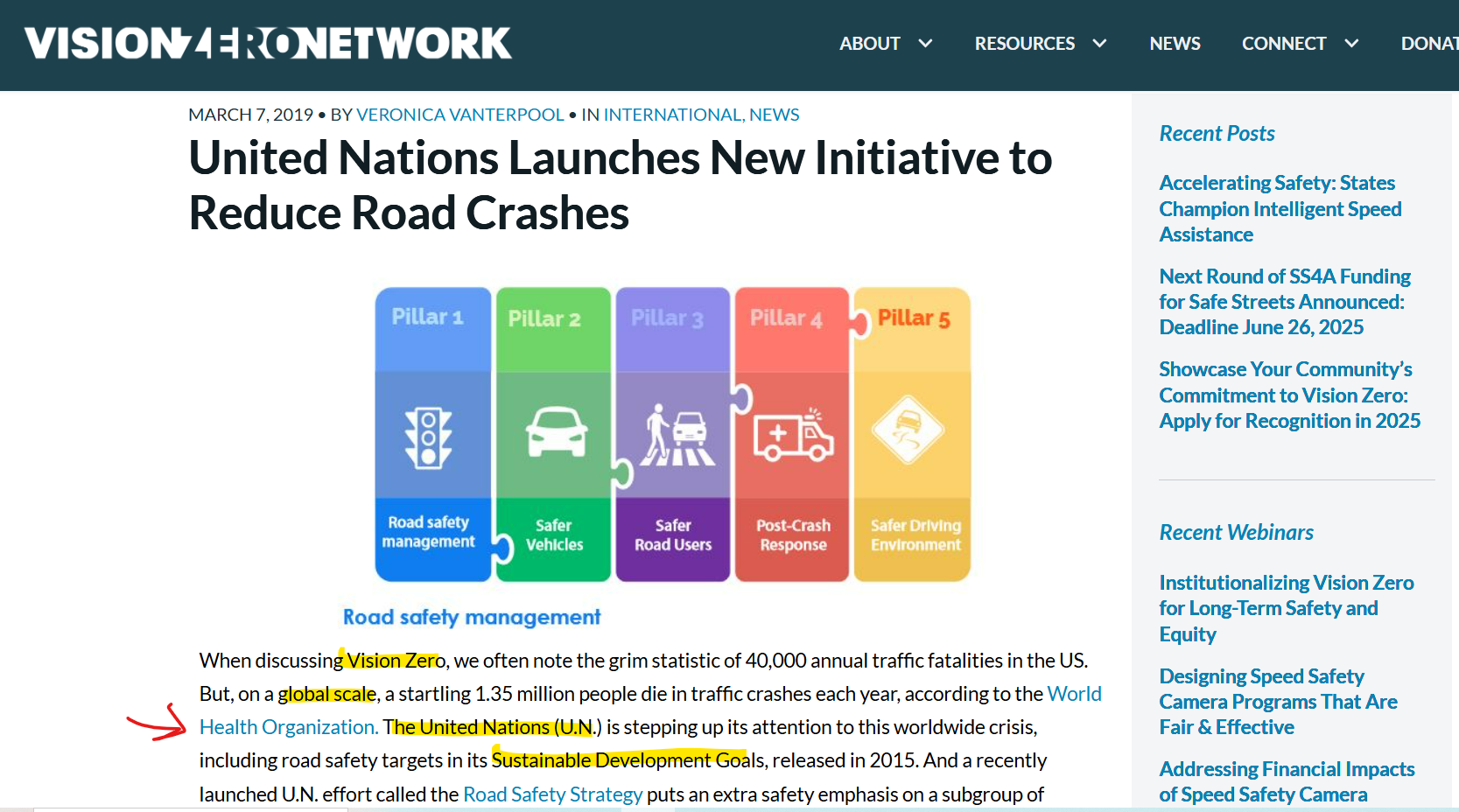The height and width of the screenshot is (812, 1459).
Task: Open author Veronica Vanterpool's page
Action: click(x=459, y=115)
